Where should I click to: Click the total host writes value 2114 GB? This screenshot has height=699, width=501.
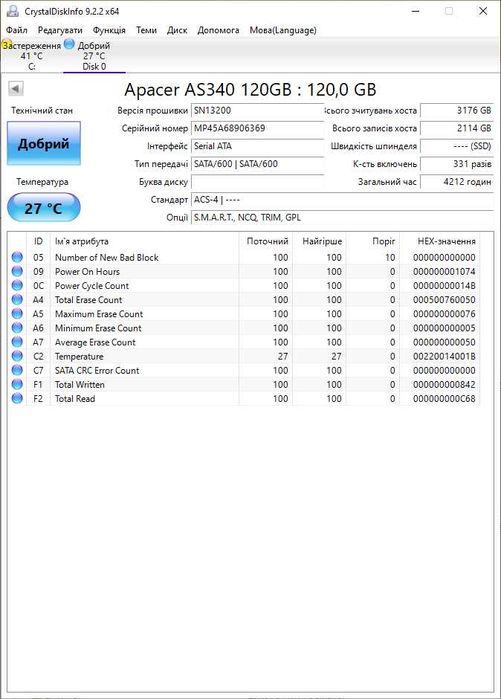(x=457, y=128)
